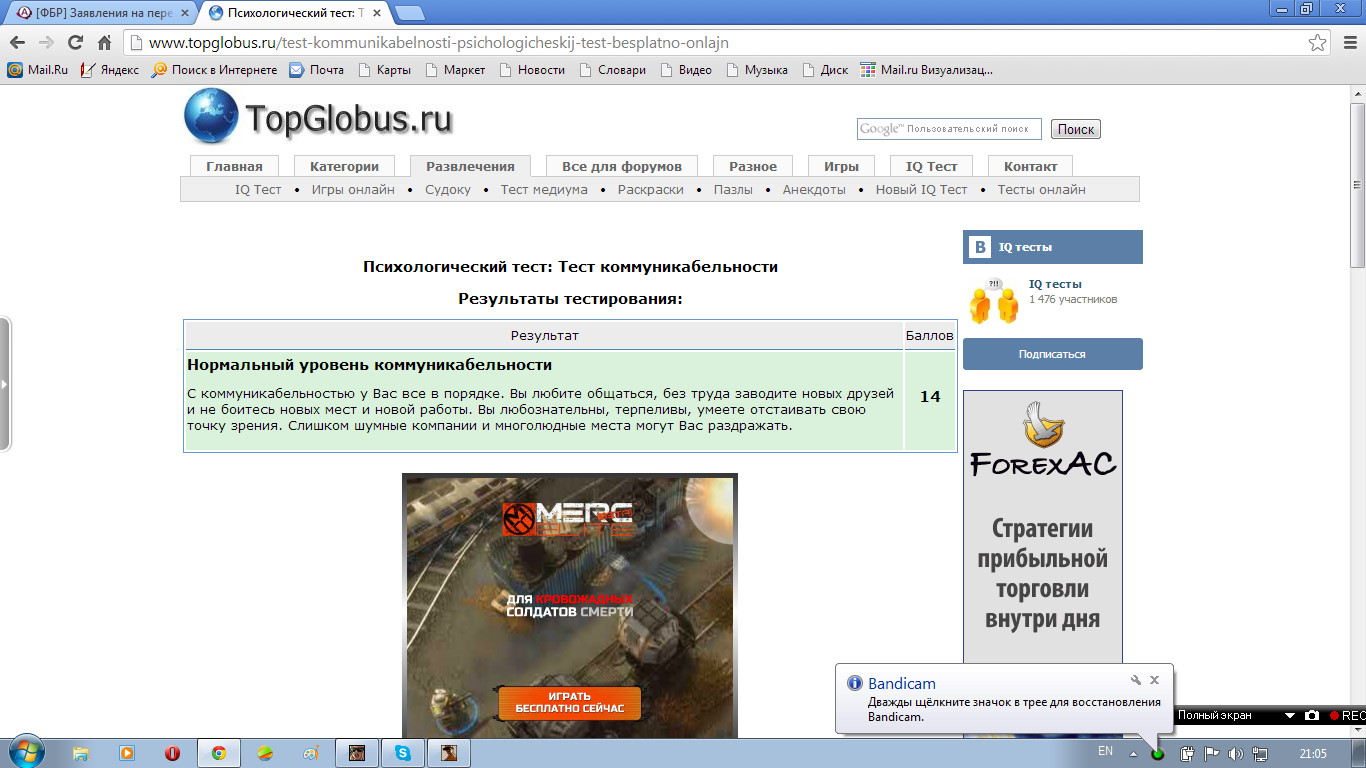Close the ФБР Заявления tab

184,13
